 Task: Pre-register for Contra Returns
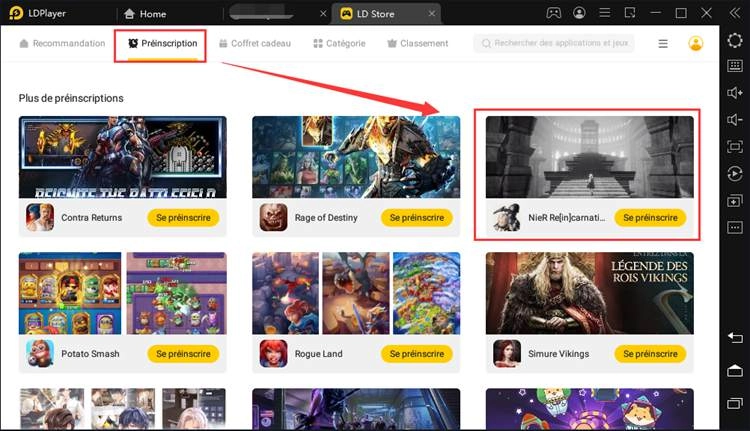(x=183, y=217)
